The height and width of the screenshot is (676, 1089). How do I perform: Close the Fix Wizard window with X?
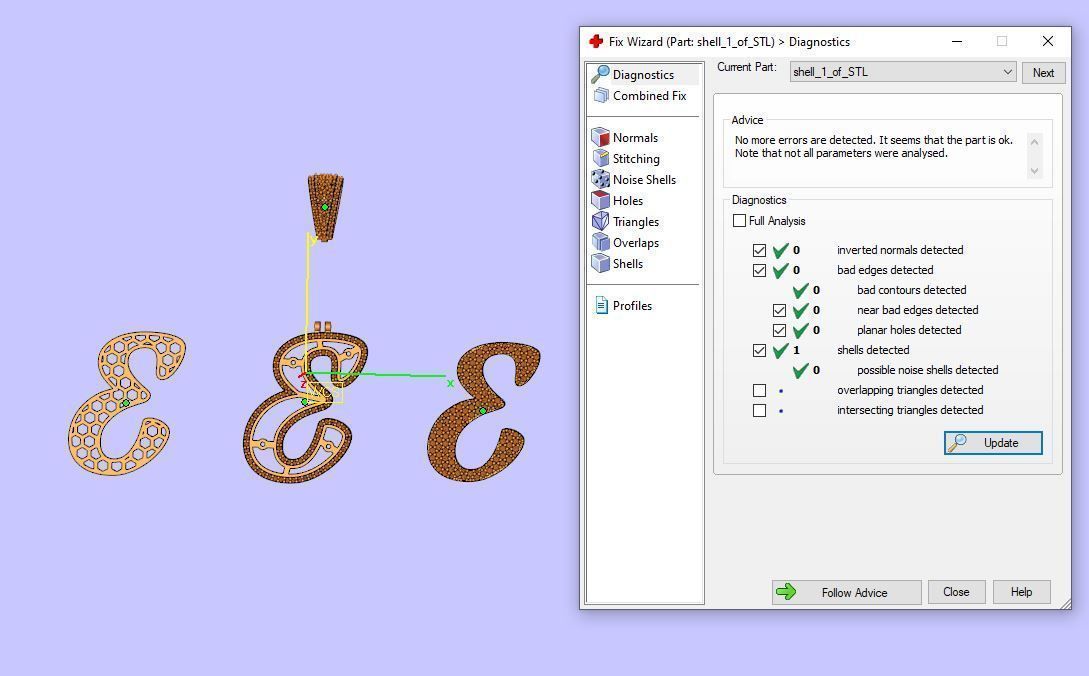tap(1048, 42)
